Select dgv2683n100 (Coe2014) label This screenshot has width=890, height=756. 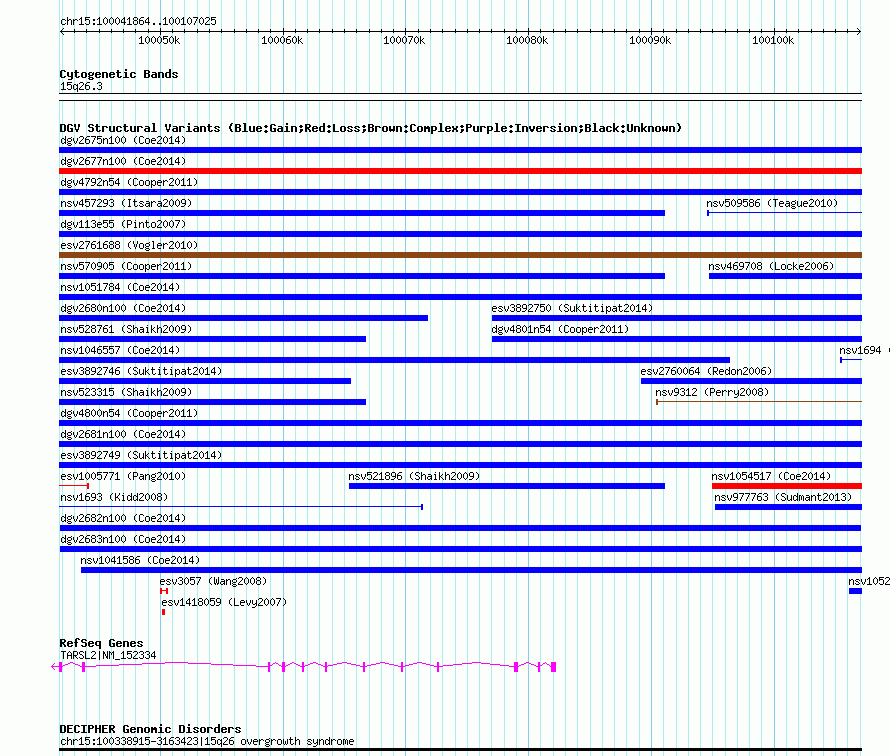(x=123, y=539)
